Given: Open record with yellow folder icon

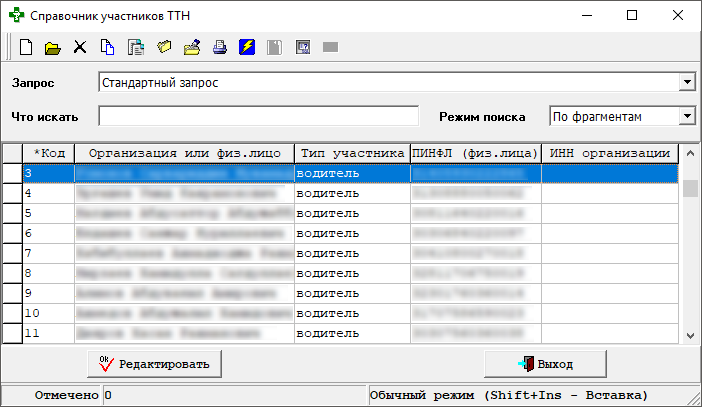Looking at the screenshot, I should point(53,47).
